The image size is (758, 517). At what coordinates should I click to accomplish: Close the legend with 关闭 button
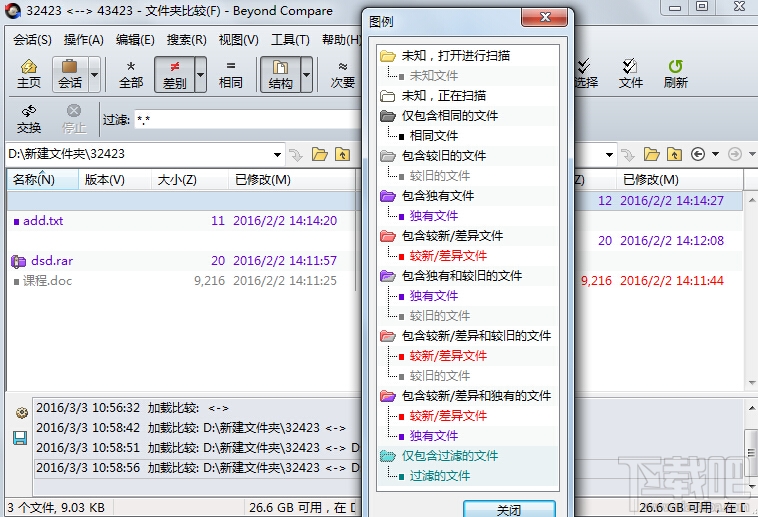click(x=509, y=509)
